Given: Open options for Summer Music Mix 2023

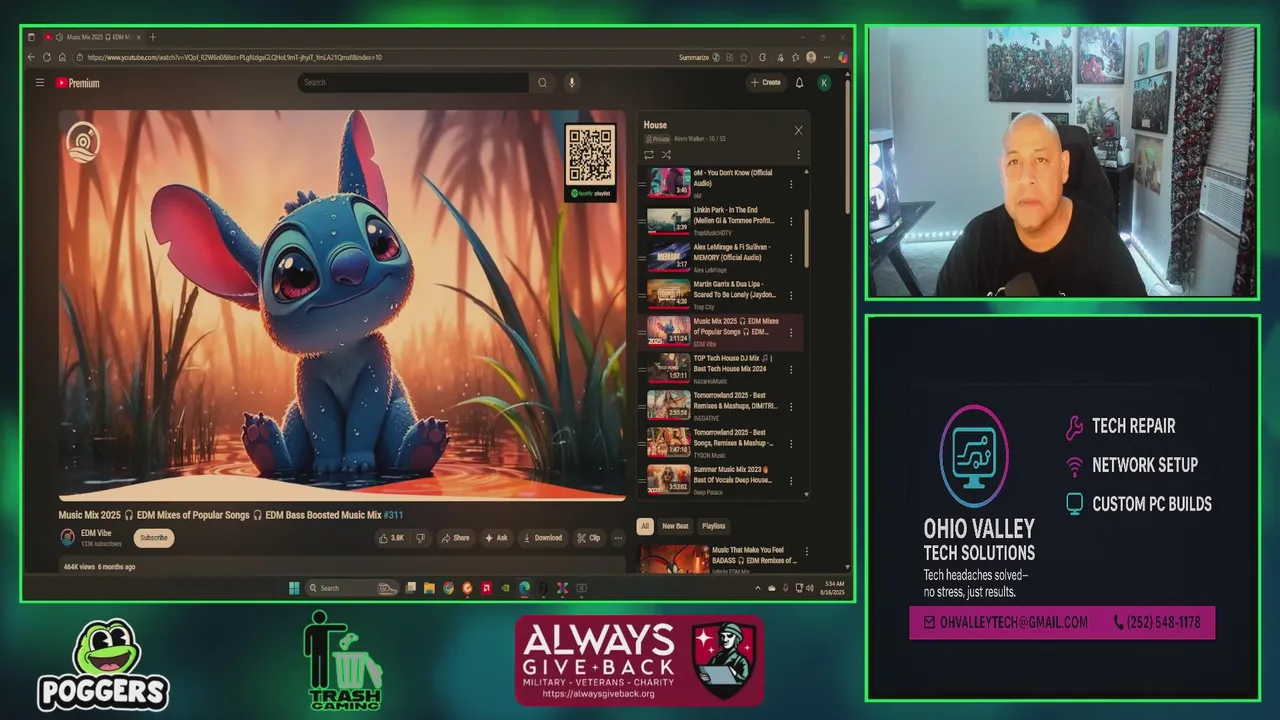Looking at the screenshot, I should (x=791, y=480).
